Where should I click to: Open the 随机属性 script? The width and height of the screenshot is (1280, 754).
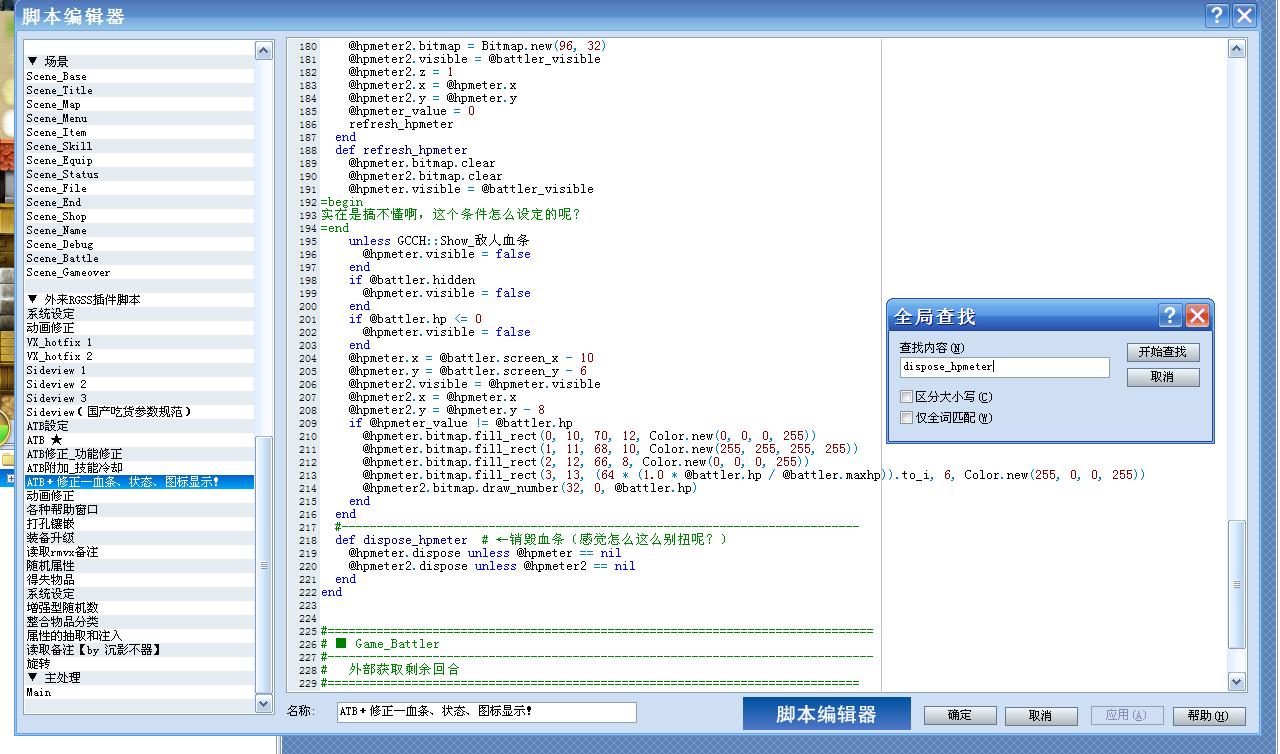point(139,566)
